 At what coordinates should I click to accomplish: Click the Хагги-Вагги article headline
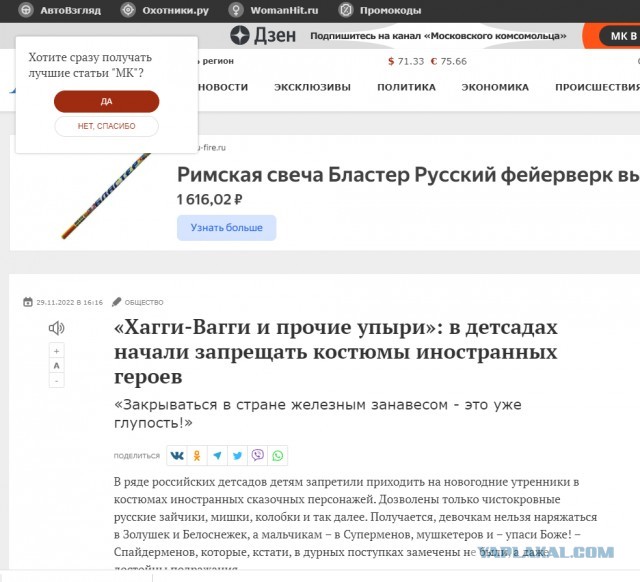pyautogui.click(x=336, y=351)
